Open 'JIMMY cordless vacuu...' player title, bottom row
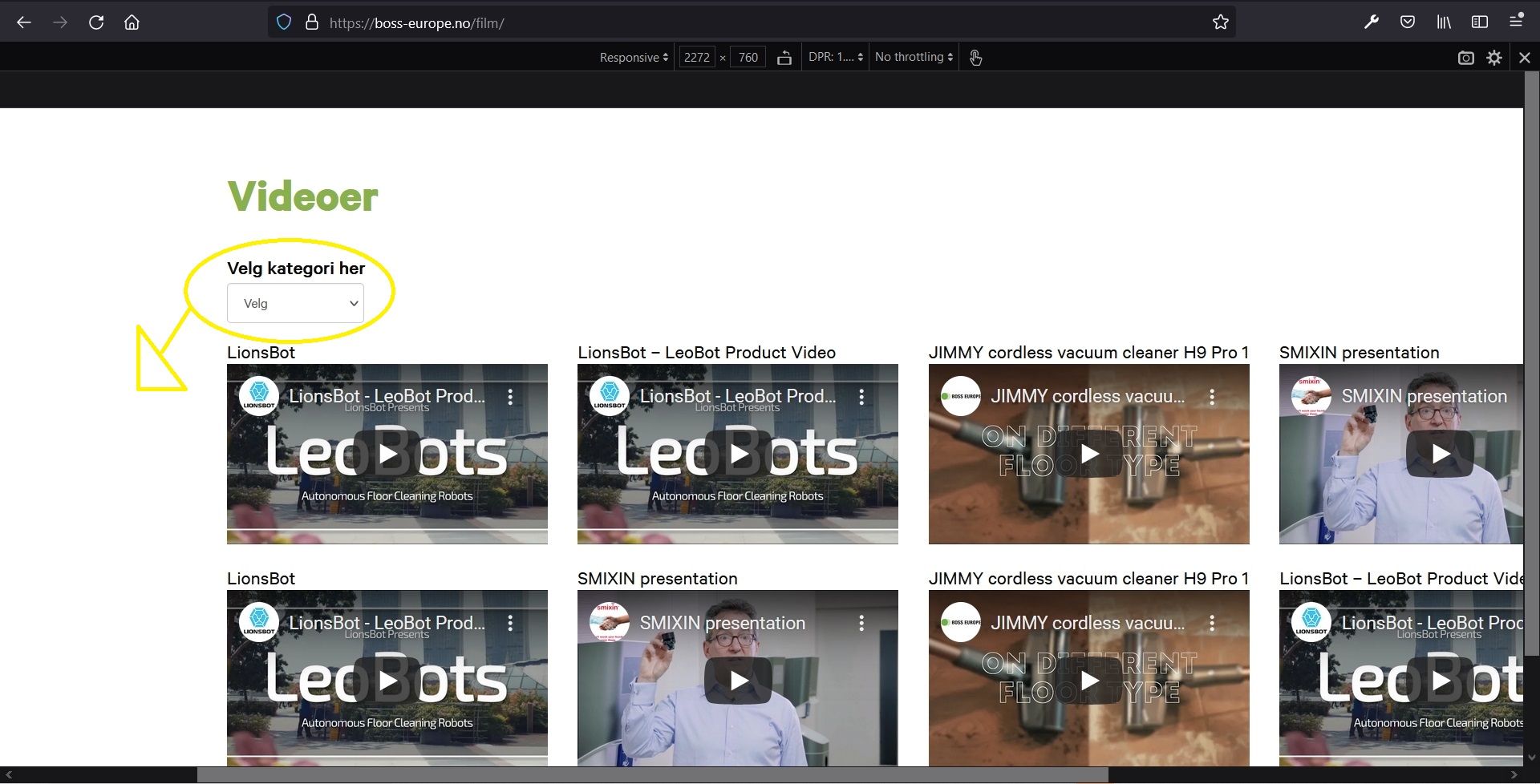This screenshot has width=1540, height=784. 1088,623
